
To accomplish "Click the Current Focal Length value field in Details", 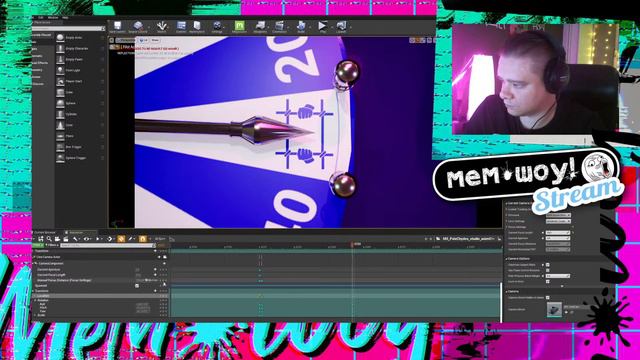I will (558, 233).
